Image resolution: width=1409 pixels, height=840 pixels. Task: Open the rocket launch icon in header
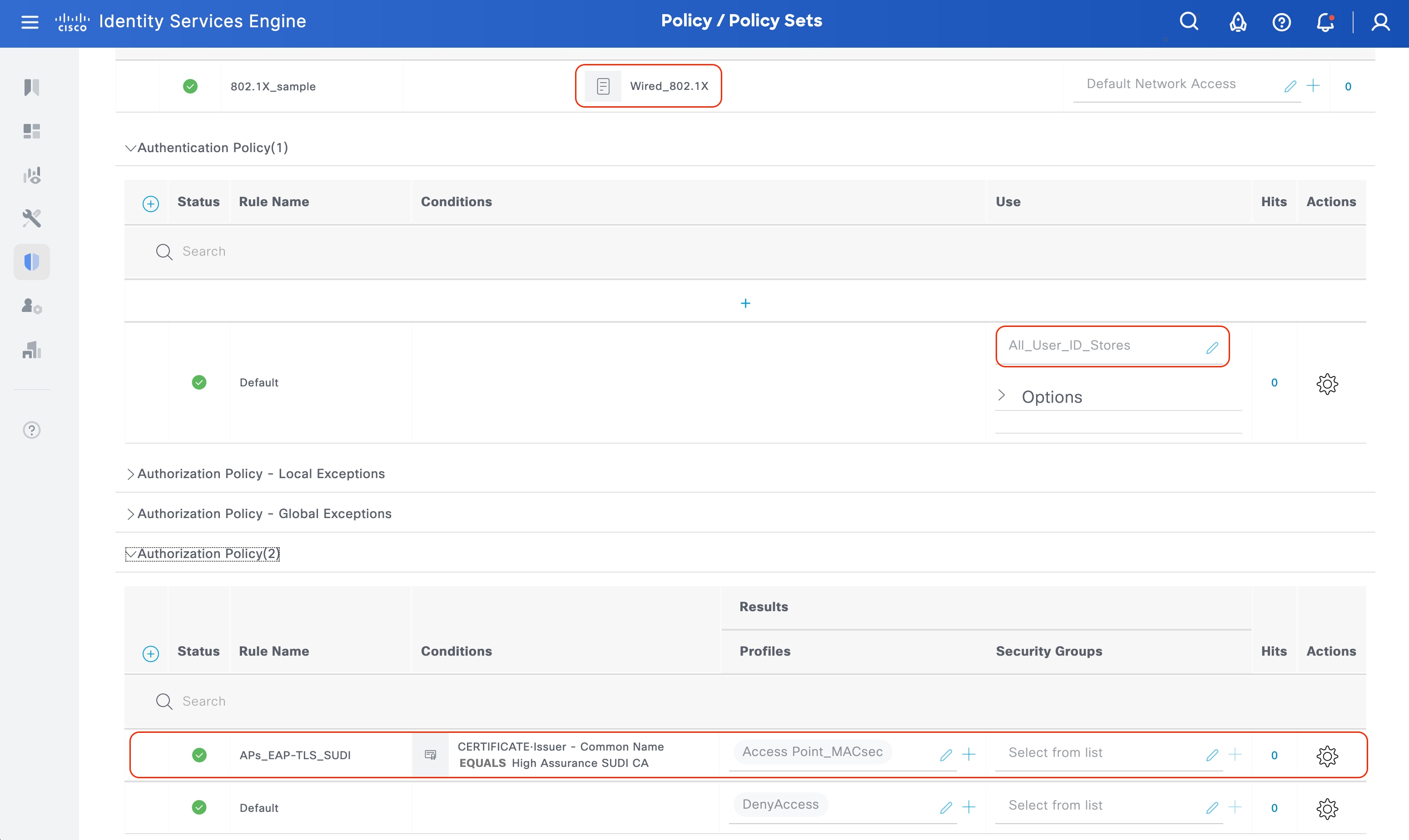[1237, 22]
